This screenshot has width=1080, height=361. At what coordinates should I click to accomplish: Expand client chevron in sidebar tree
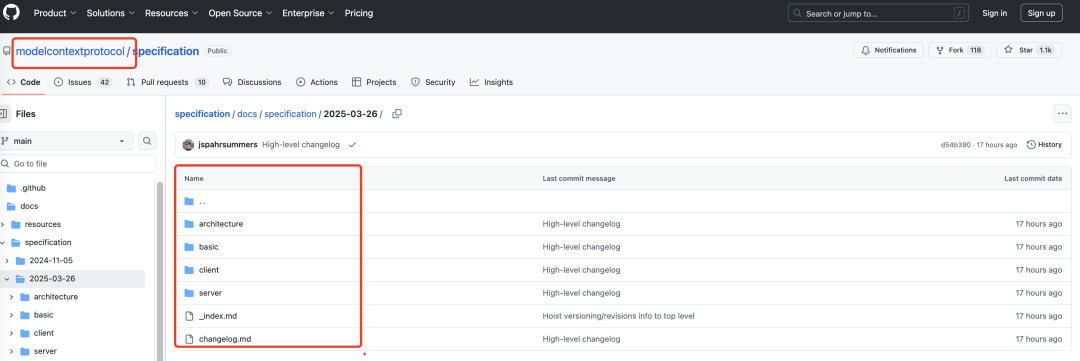12,333
